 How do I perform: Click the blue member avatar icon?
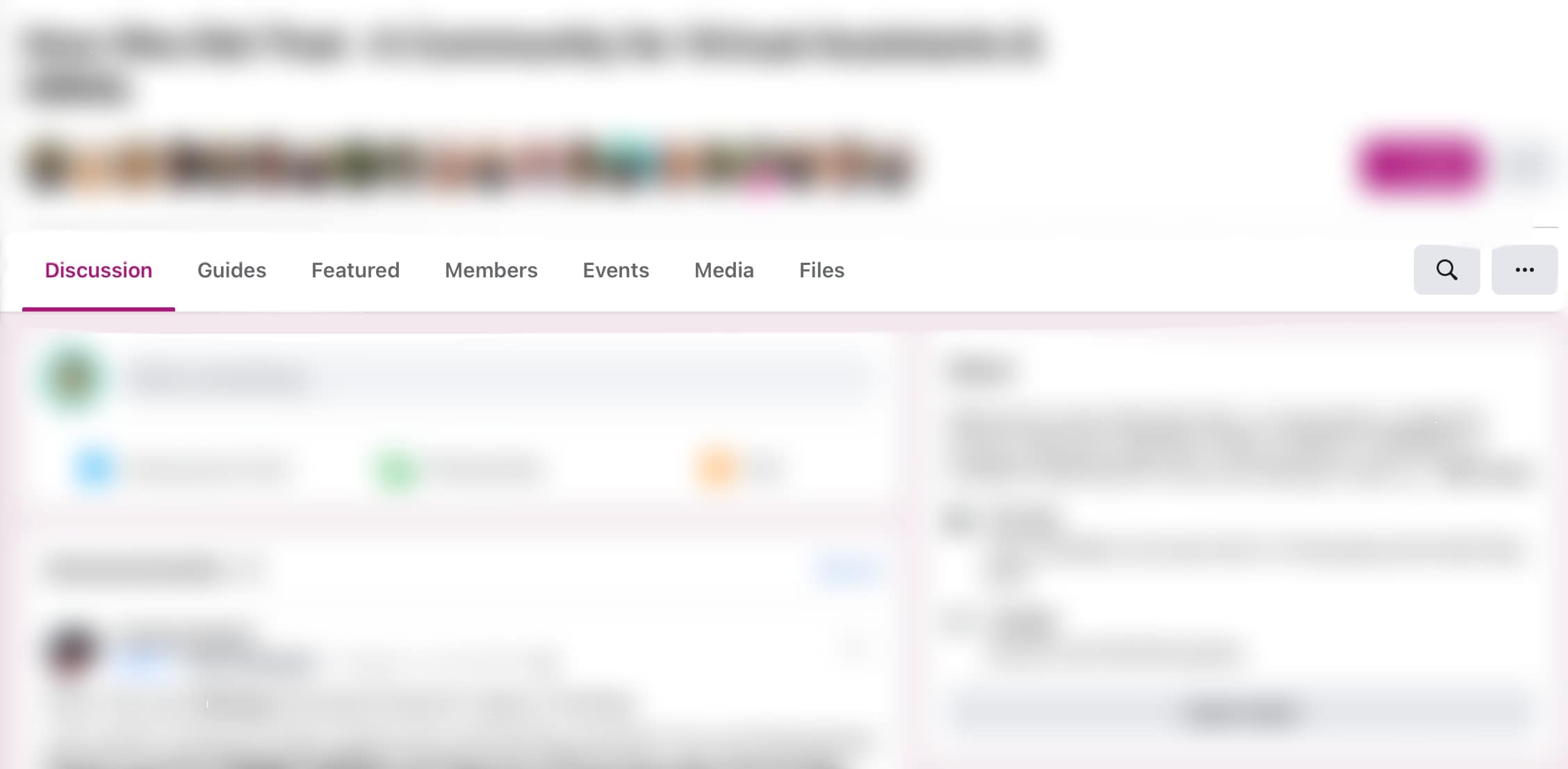pos(94,467)
